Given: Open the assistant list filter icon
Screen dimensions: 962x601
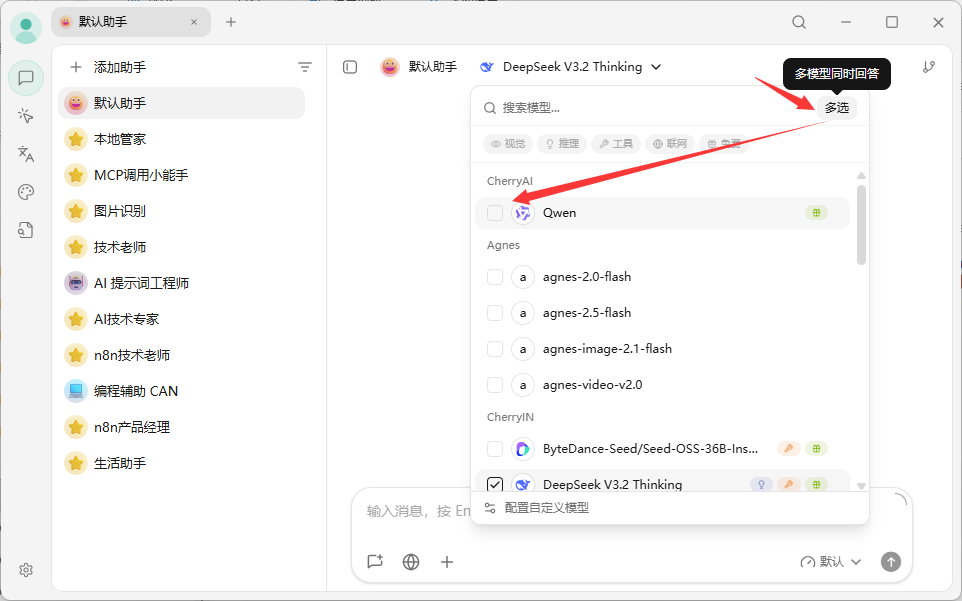Looking at the screenshot, I should tap(304, 67).
